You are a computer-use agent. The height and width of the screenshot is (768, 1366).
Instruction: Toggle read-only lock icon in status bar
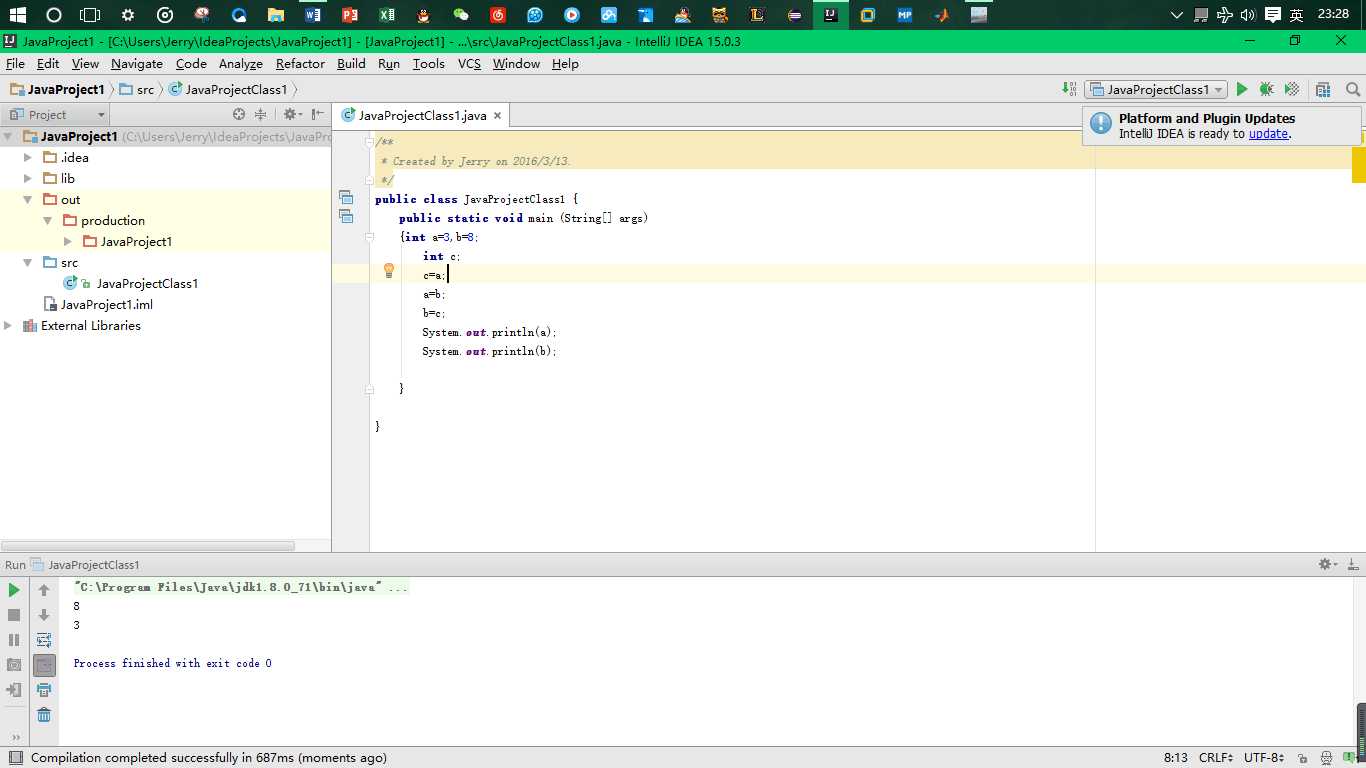pyautogui.click(x=1303, y=758)
